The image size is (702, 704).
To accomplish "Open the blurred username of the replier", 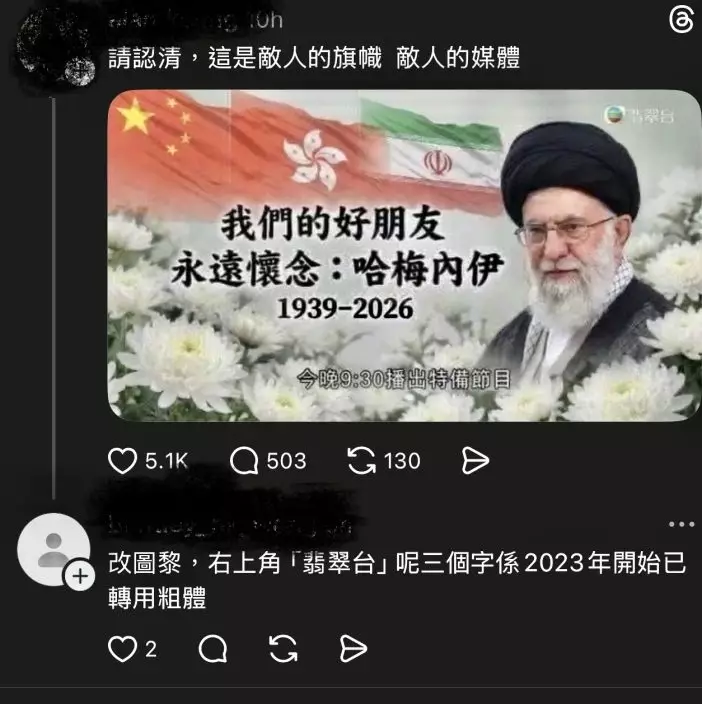I will coord(229,524).
